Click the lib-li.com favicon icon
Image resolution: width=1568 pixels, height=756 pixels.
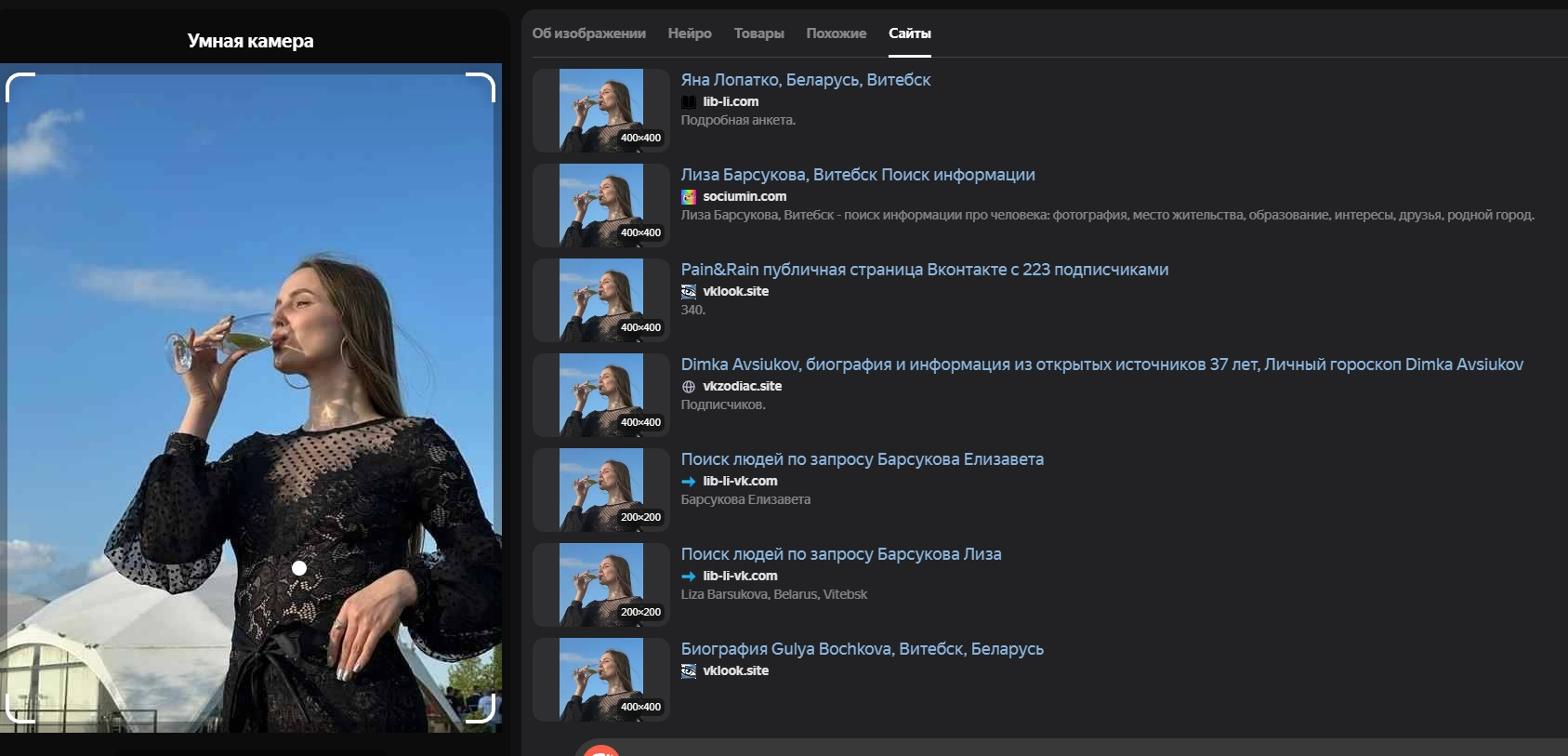pos(688,102)
